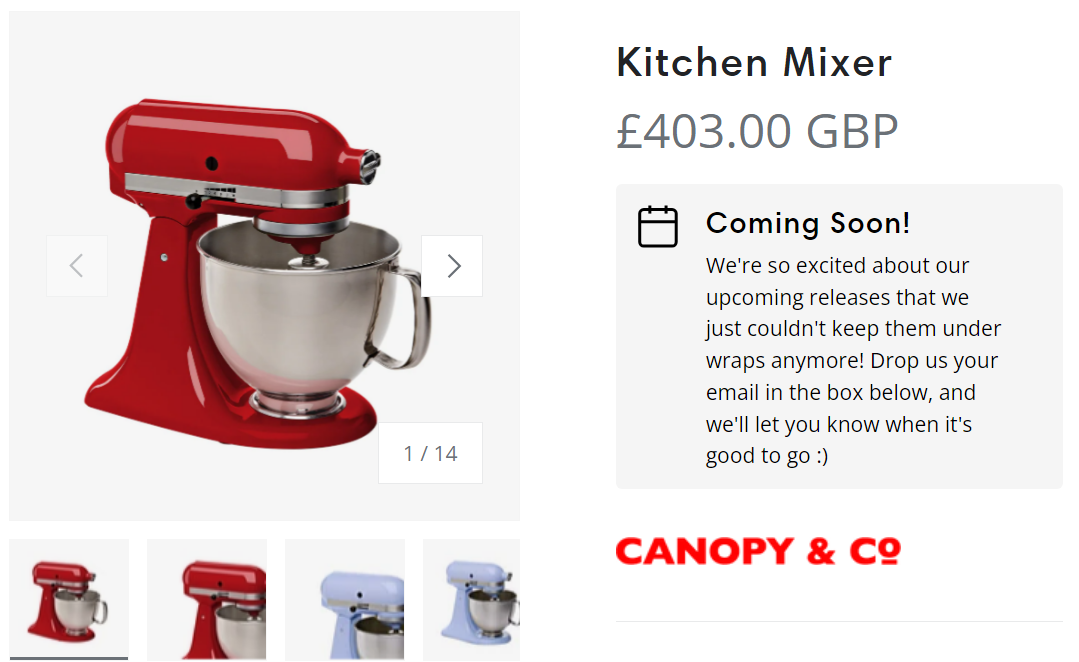The height and width of the screenshot is (662, 1079).
Task: Click the mixer head attachment knob
Action: pos(370,167)
